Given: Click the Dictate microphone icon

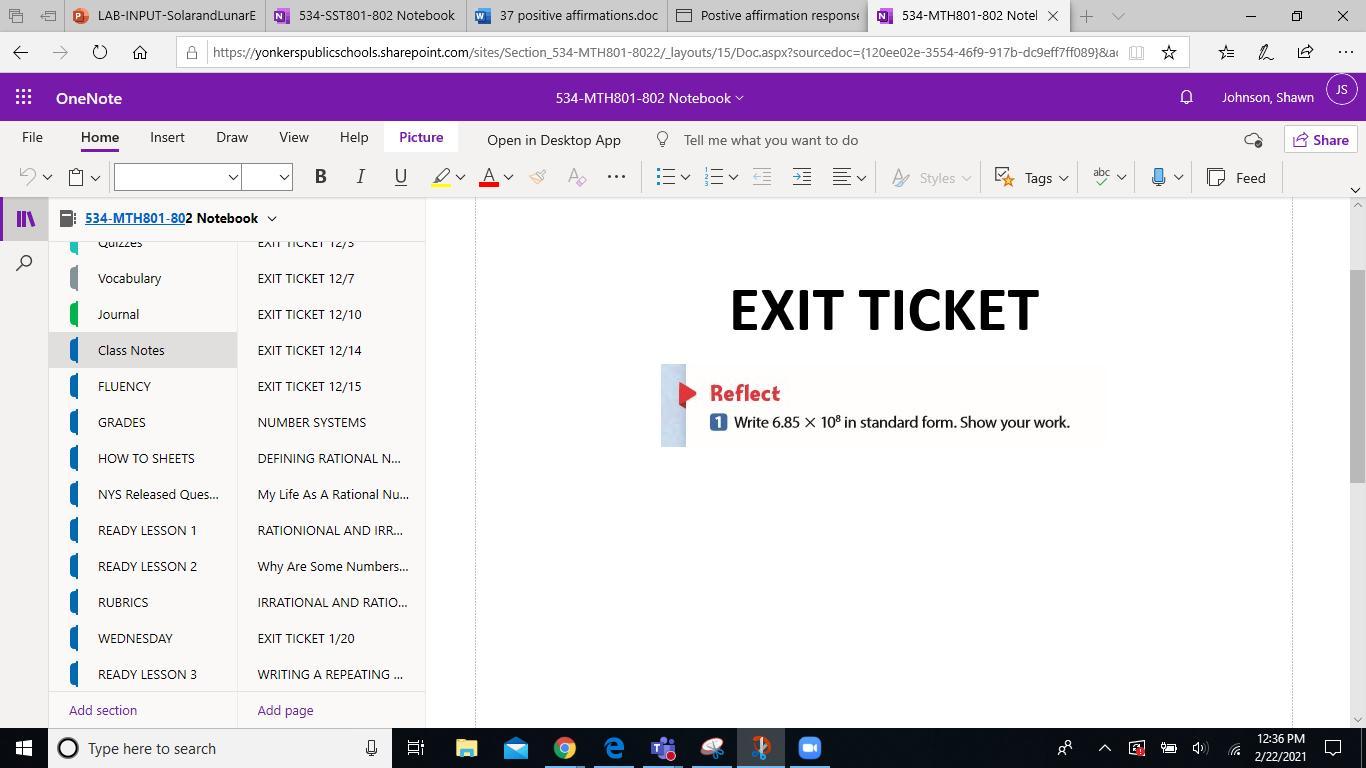Looking at the screenshot, I should point(1158,177).
